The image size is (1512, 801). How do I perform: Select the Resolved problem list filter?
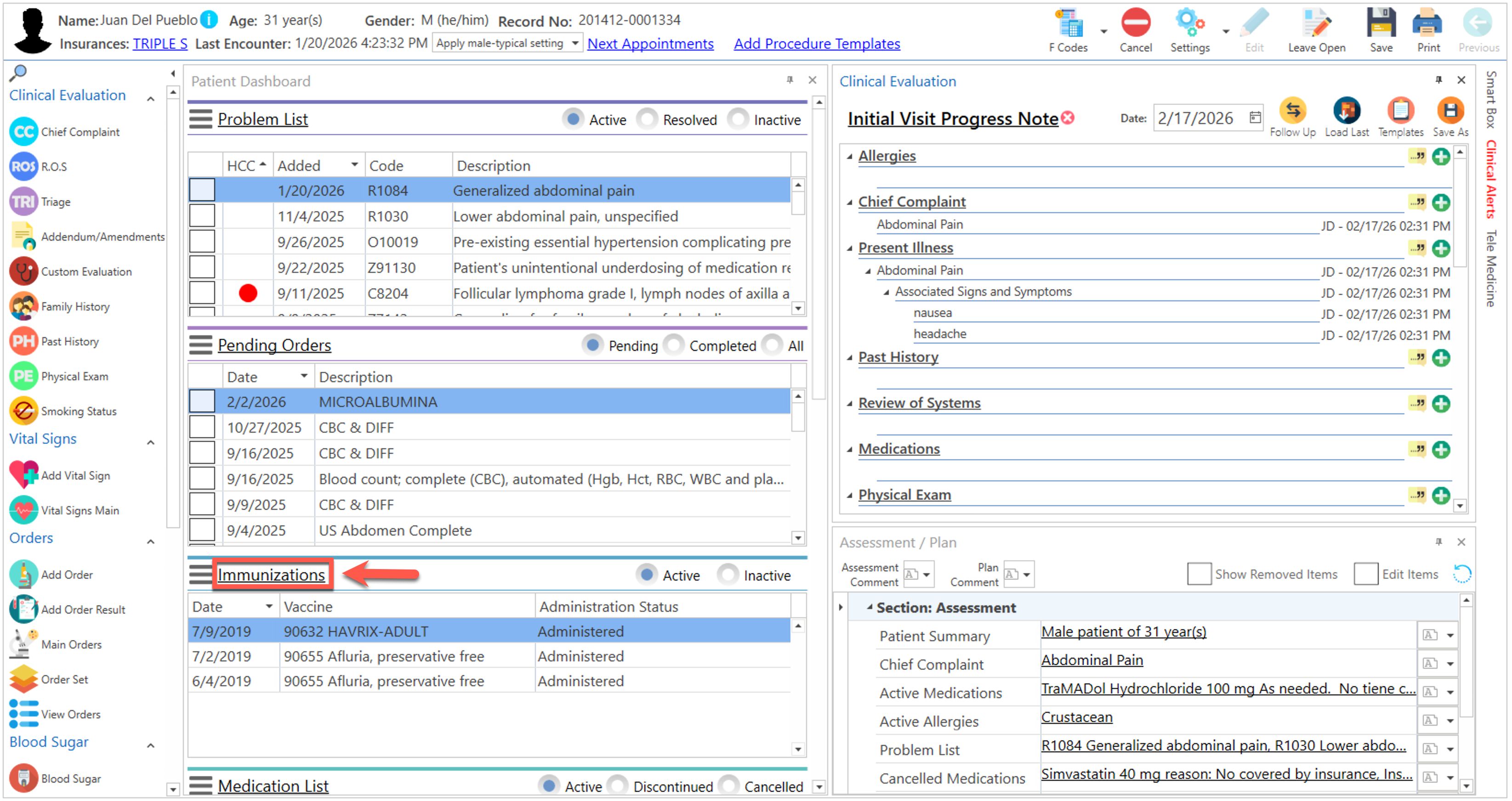(x=648, y=119)
